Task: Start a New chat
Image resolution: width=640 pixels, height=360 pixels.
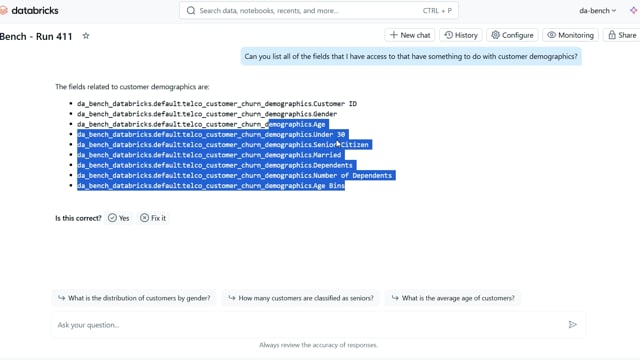Action: (410, 35)
